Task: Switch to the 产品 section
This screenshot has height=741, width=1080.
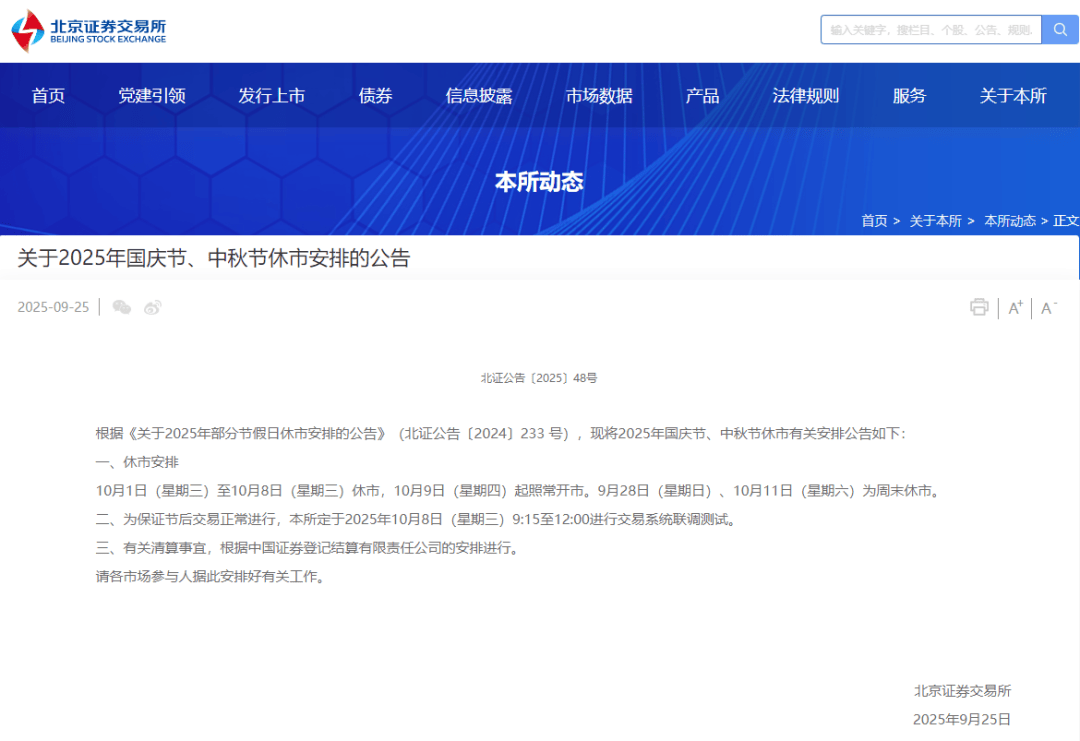Action: [703, 95]
